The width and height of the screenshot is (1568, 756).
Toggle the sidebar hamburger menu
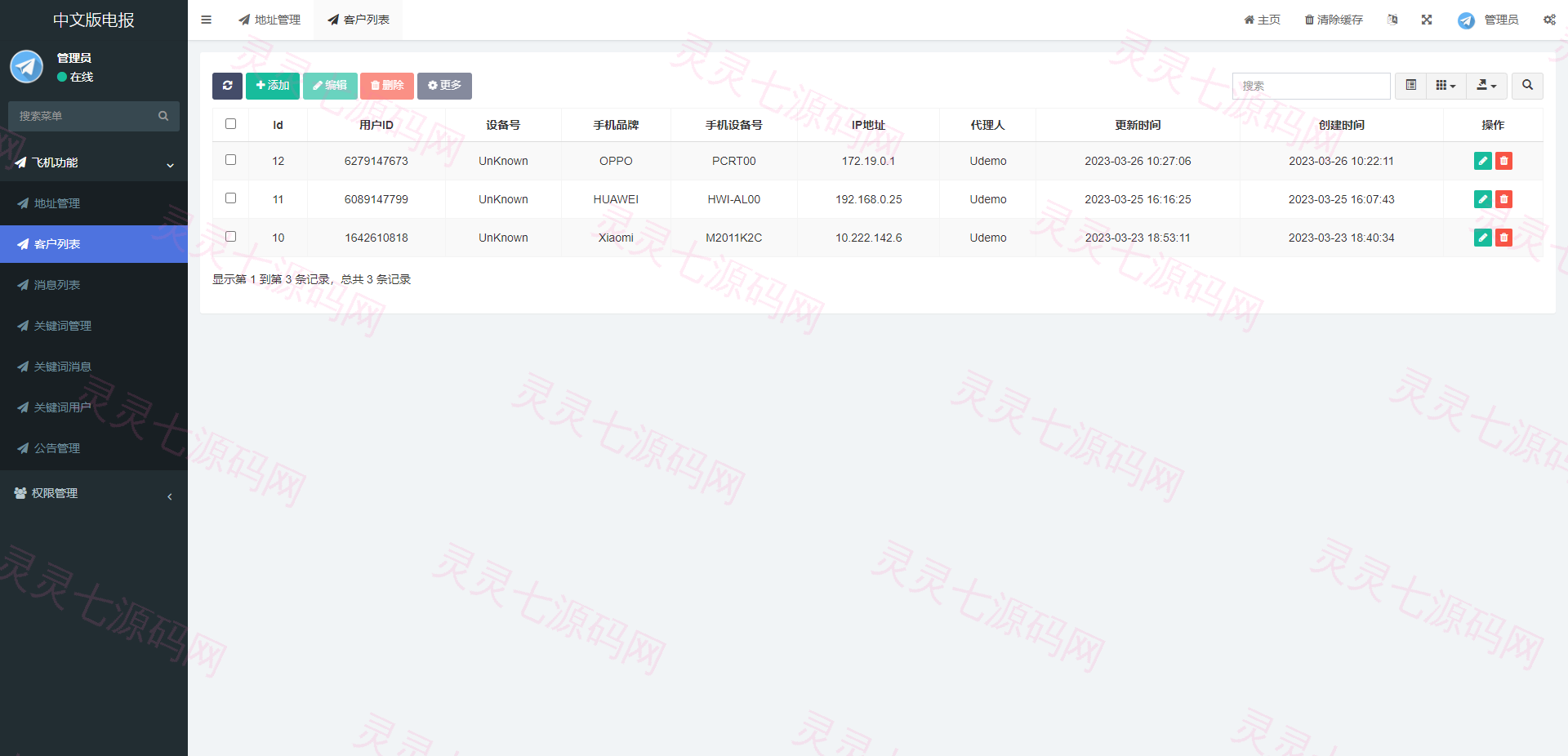pyautogui.click(x=206, y=20)
